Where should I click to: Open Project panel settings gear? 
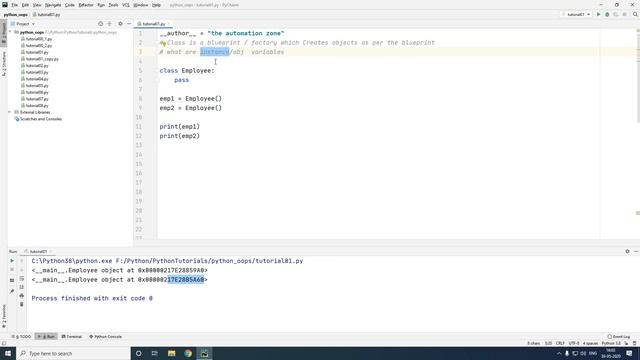point(120,24)
